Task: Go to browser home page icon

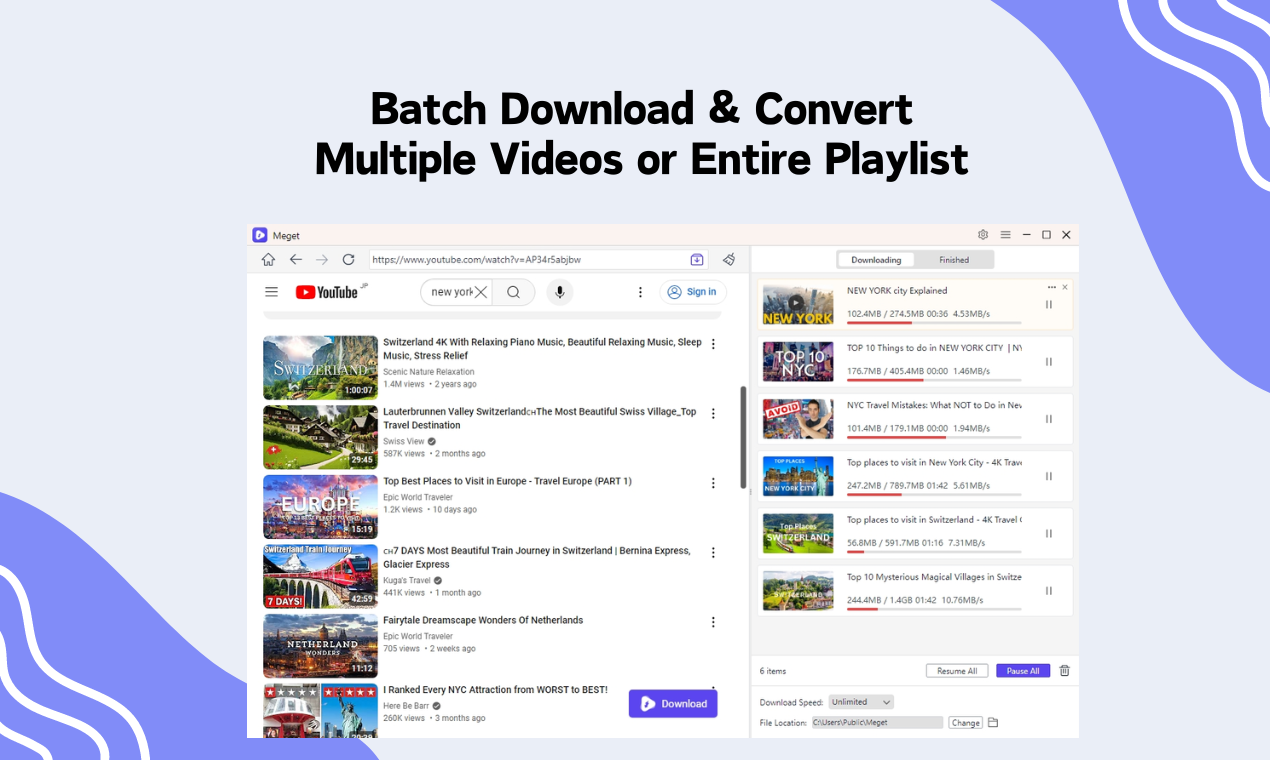Action: [x=268, y=260]
